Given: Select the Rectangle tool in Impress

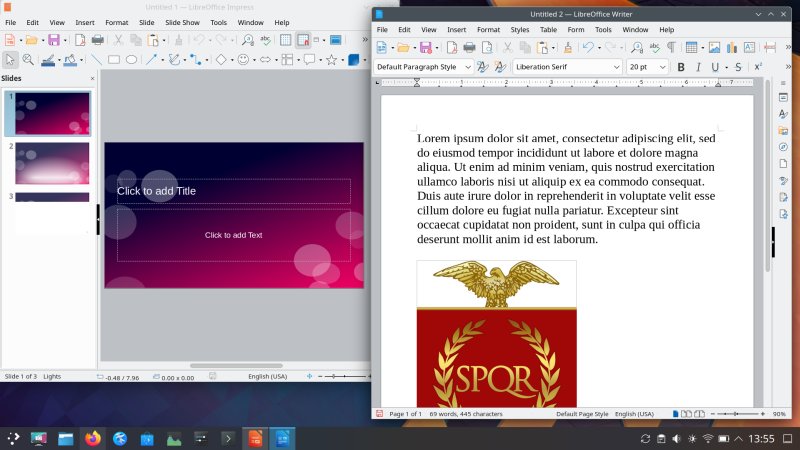Looking at the screenshot, I should click(113, 60).
